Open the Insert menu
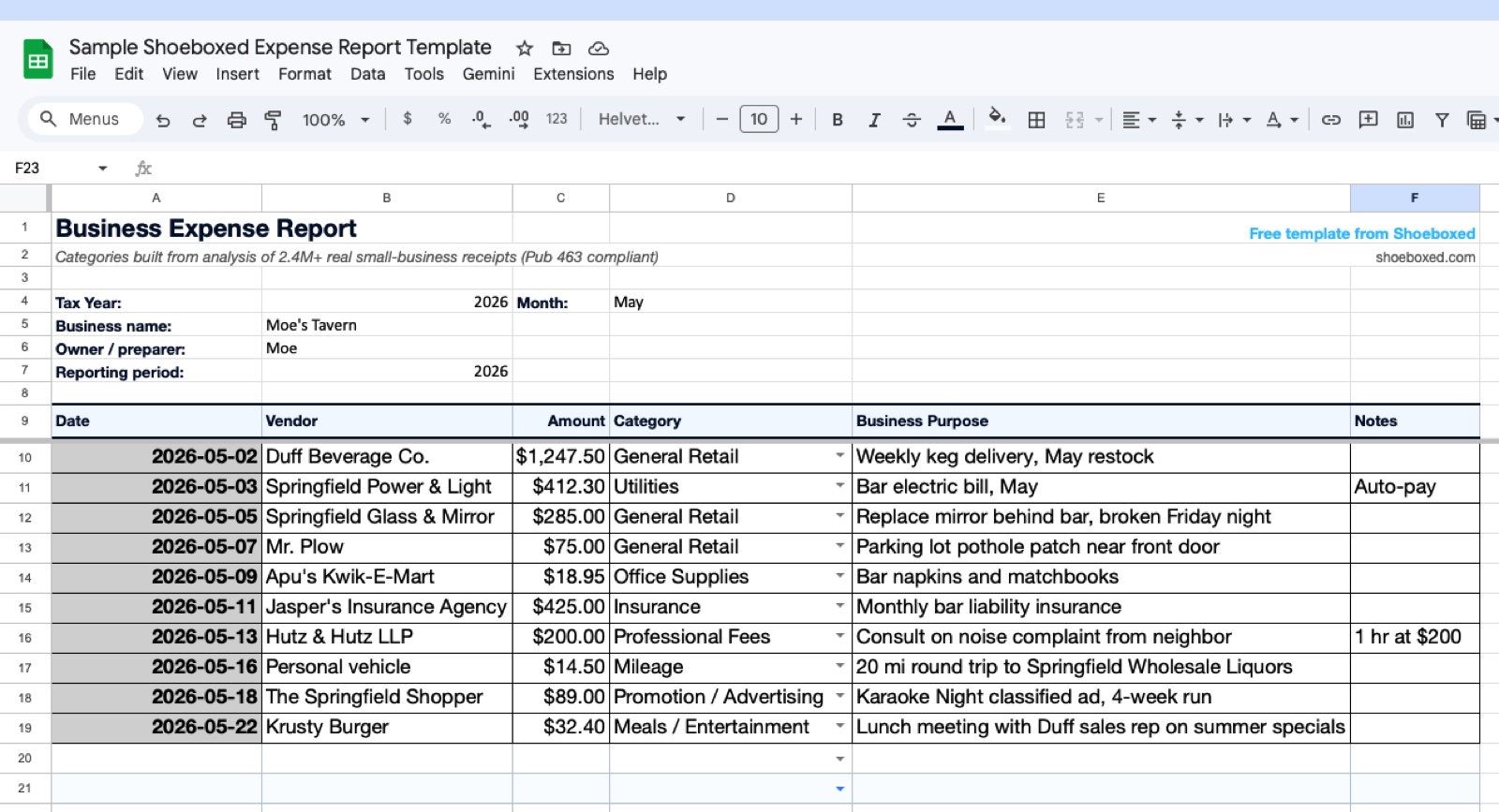Screen dimensions: 1499x812 [x=238, y=74]
